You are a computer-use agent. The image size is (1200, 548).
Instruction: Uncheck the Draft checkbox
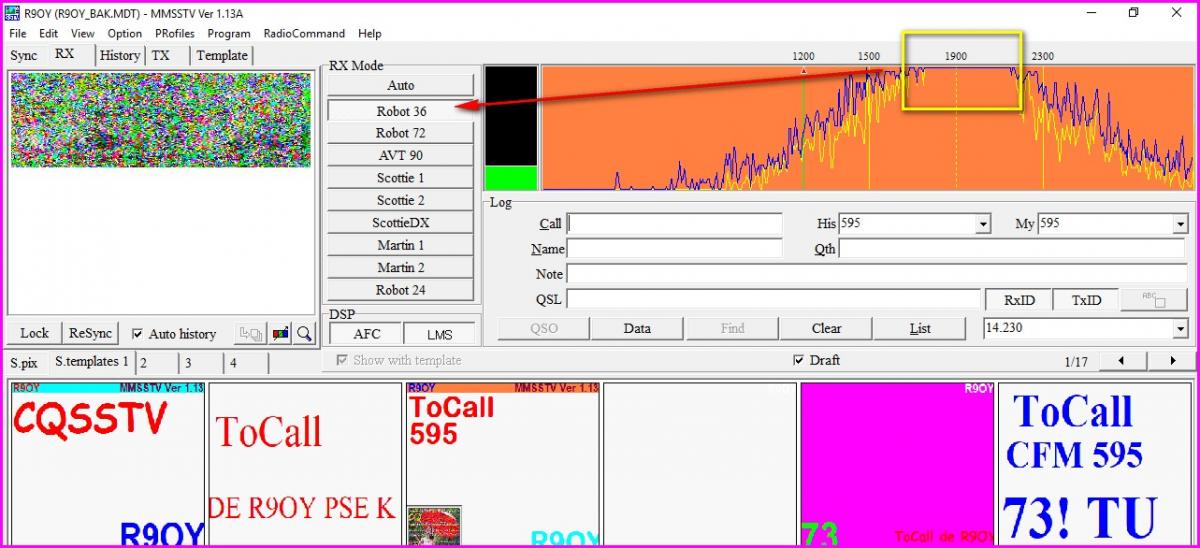click(x=797, y=360)
